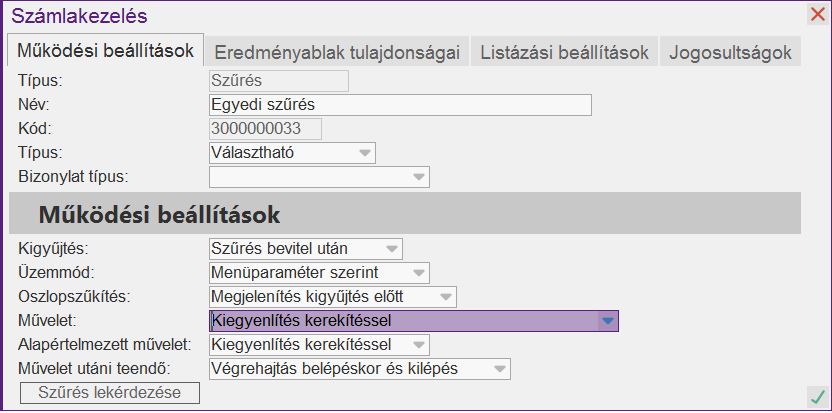This screenshot has width=832, height=413.
Task: Open the Művelet utáni teendő dropdown
Action: 499,369
